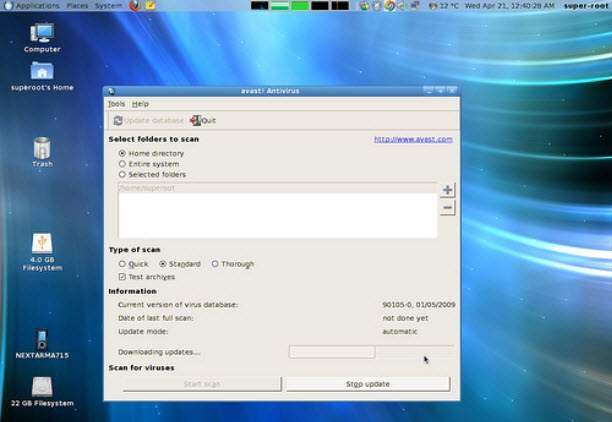Click the weather 12 °C applet

(x=444, y=5)
